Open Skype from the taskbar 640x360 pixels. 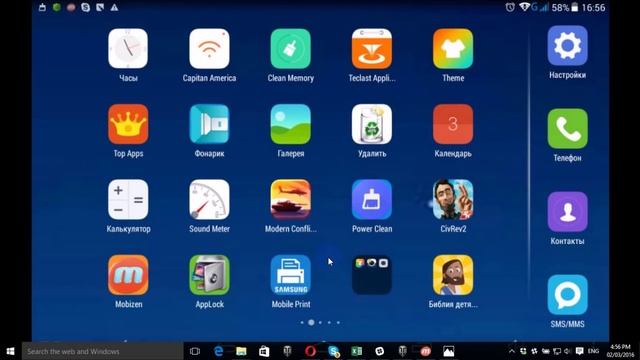pos(333,351)
